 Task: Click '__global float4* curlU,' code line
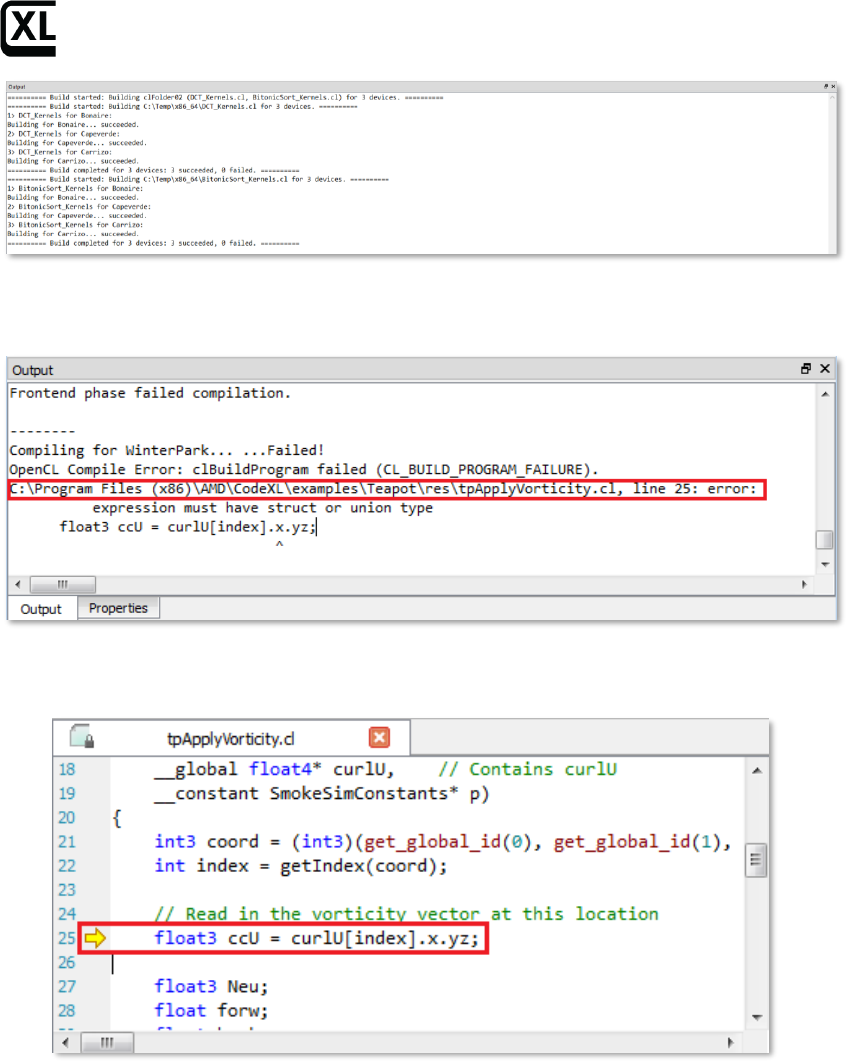click(274, 770)
